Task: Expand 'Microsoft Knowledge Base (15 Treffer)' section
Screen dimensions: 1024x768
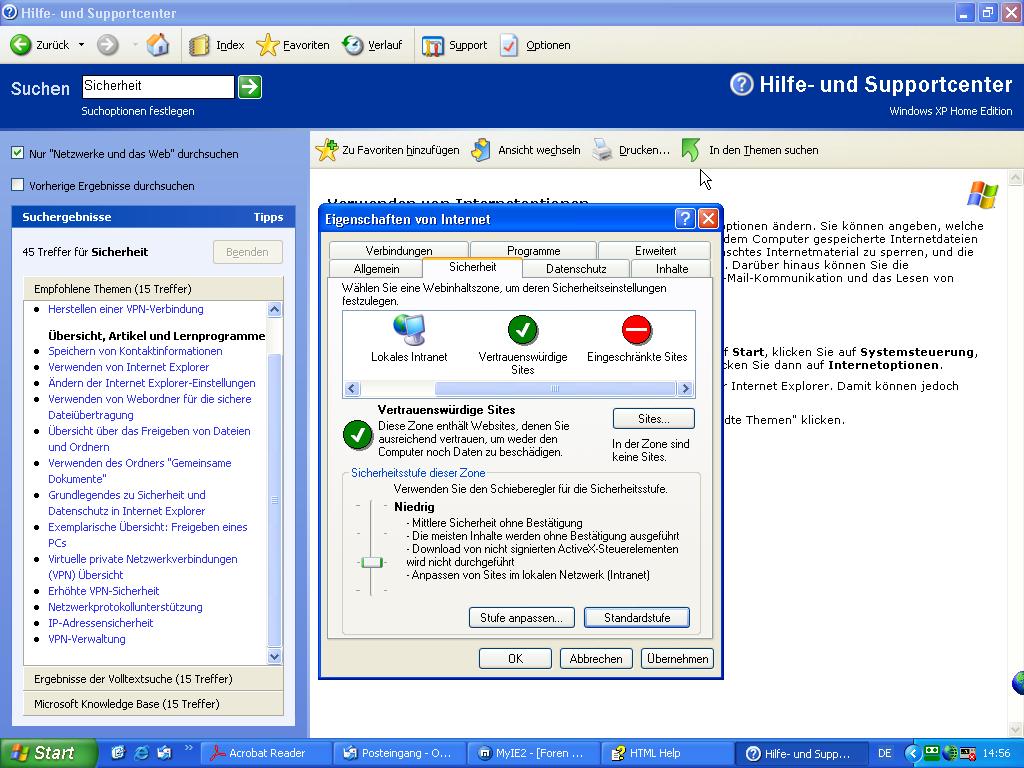Action: 153,704
